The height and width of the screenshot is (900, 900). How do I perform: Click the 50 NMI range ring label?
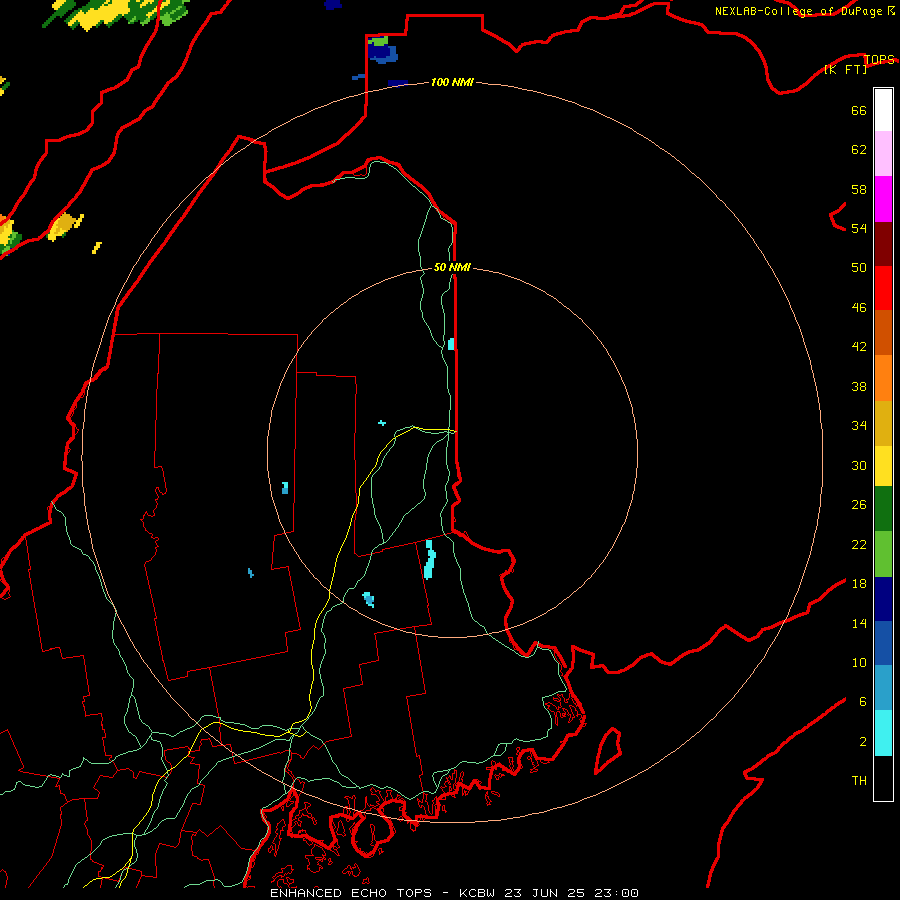pyautogui.click(x=452, y=267)
